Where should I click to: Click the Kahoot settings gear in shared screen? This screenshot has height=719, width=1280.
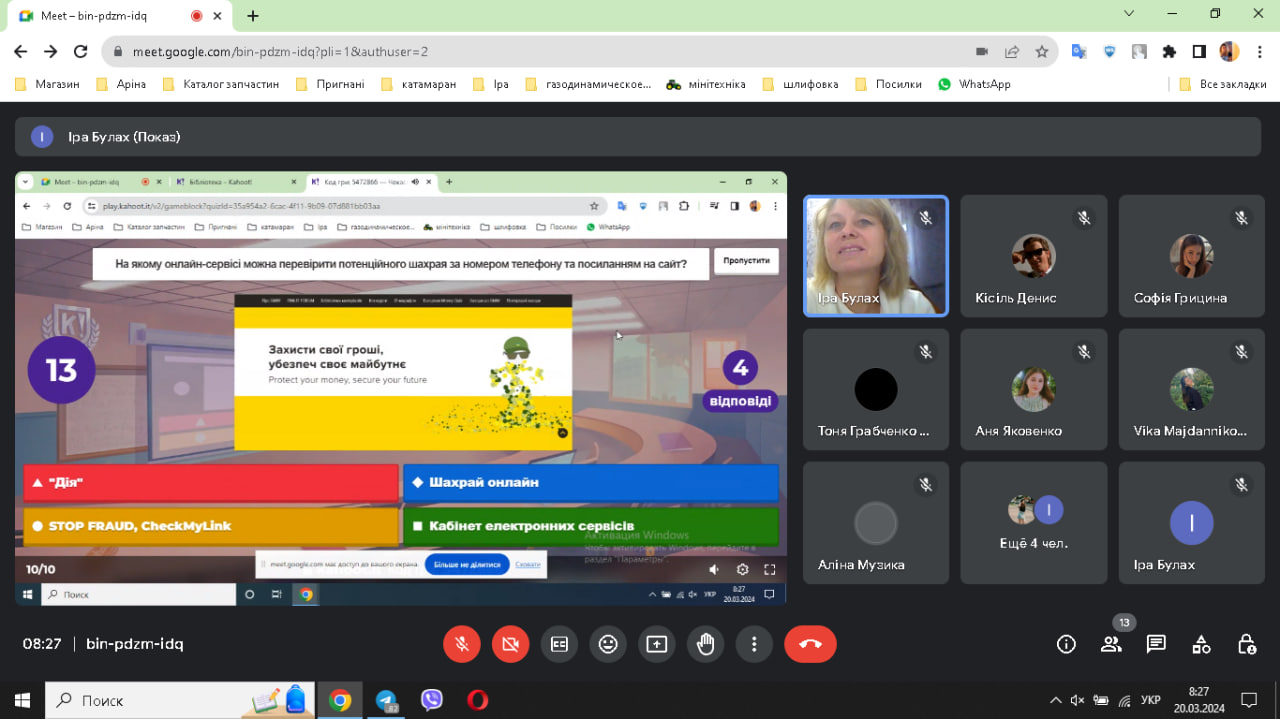pos(742,569)
